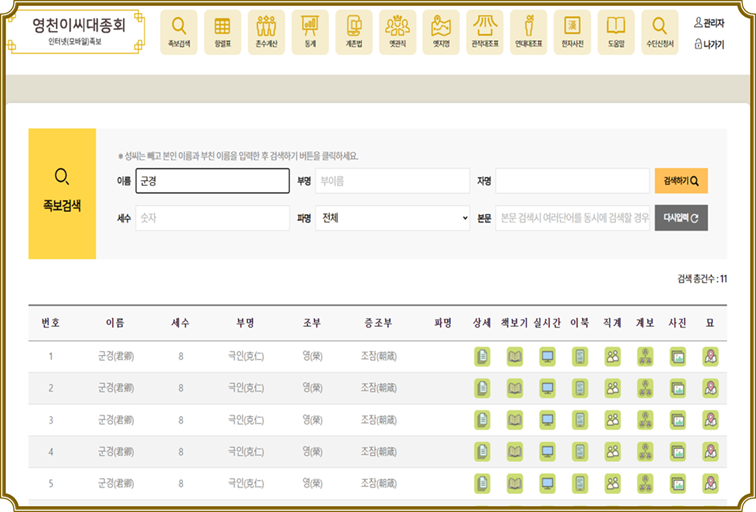The image size is (756, 512).
Task: Click 군경(君卿) name in row 5
Action: 116,484
